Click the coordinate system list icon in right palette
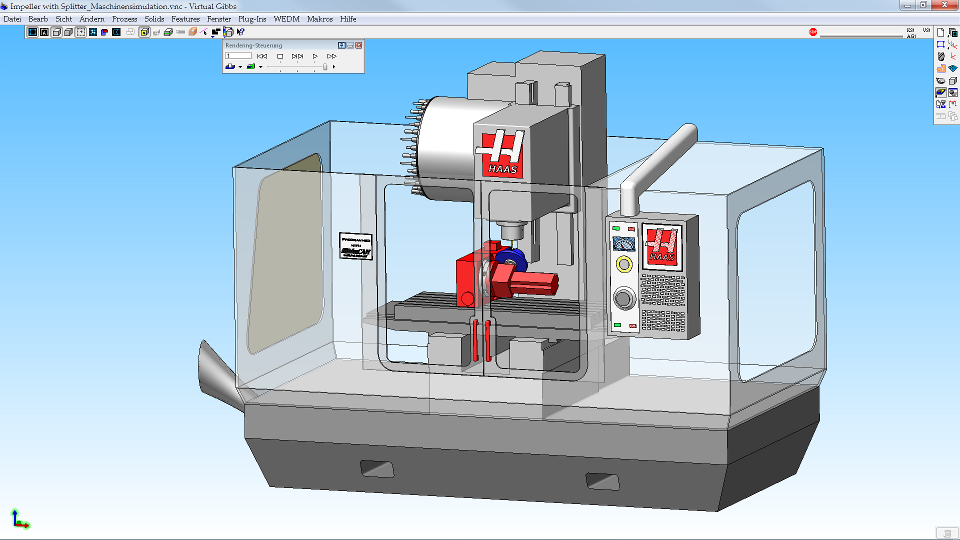 point(953,45)
